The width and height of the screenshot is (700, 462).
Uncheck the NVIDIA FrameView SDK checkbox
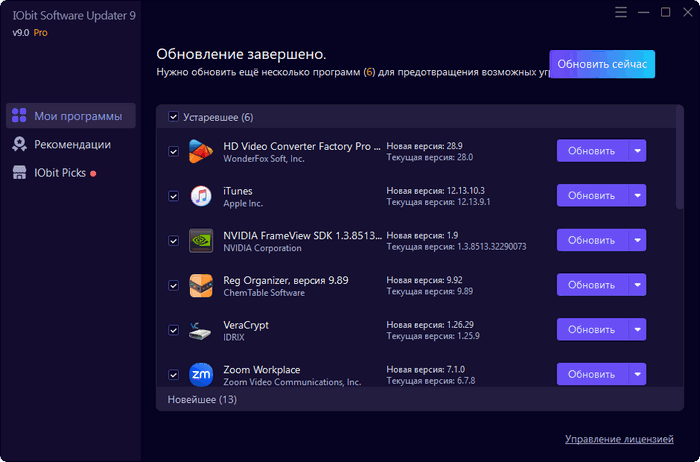click(x=173, y=241)
